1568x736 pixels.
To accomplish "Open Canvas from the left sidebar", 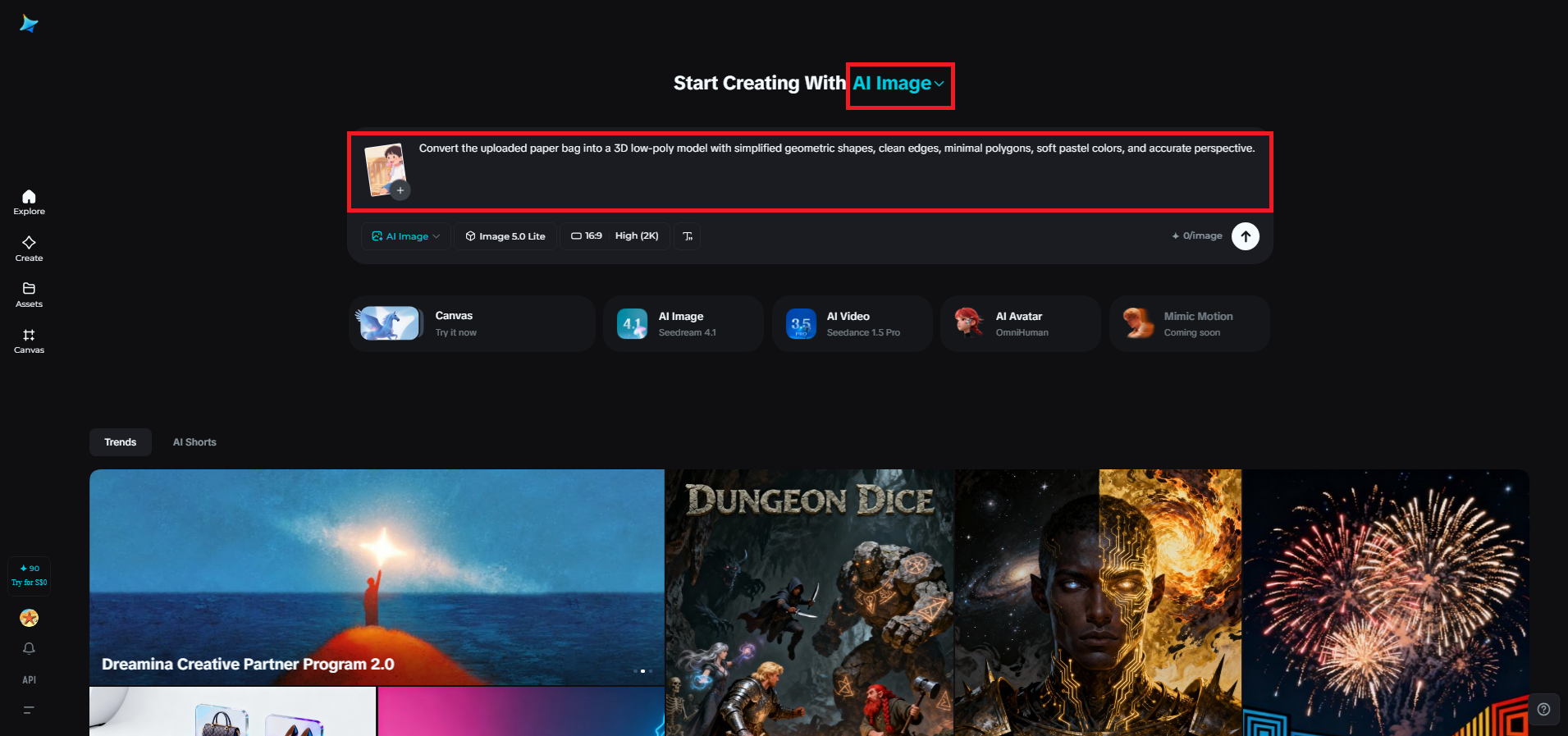I will coord(29,341).
